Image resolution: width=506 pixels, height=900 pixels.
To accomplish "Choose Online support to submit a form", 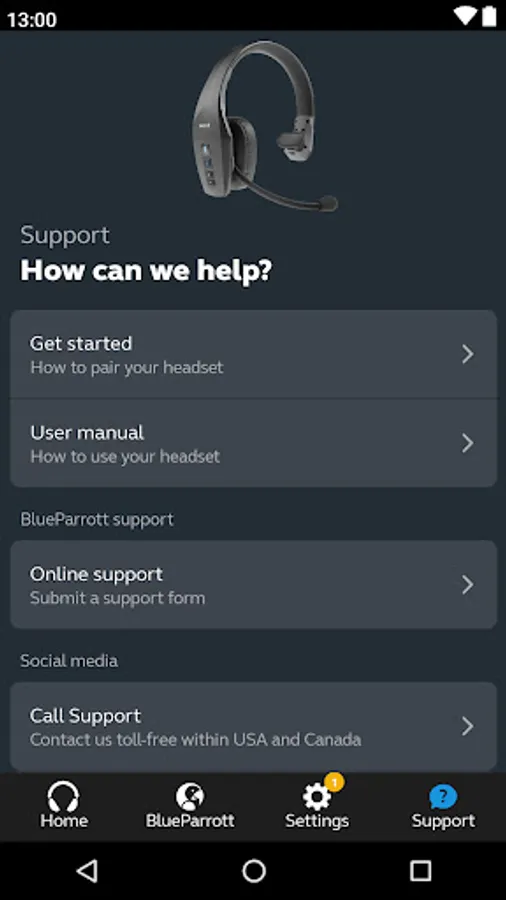I will coord(254,585).
